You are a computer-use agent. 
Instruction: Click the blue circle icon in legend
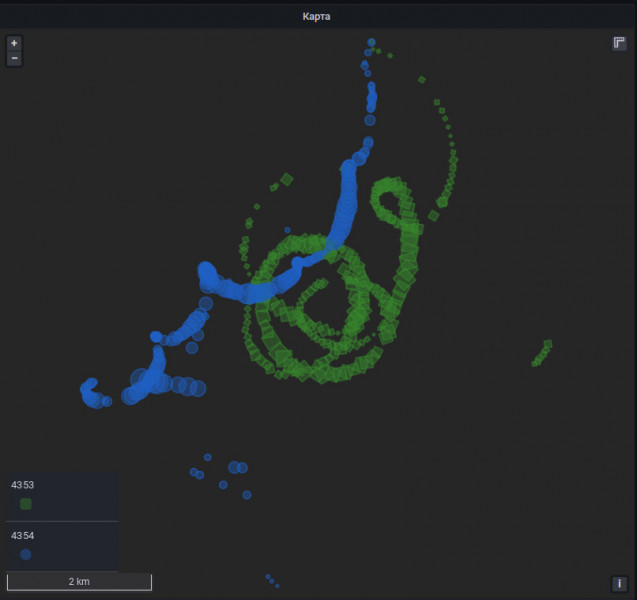(26, 554)
